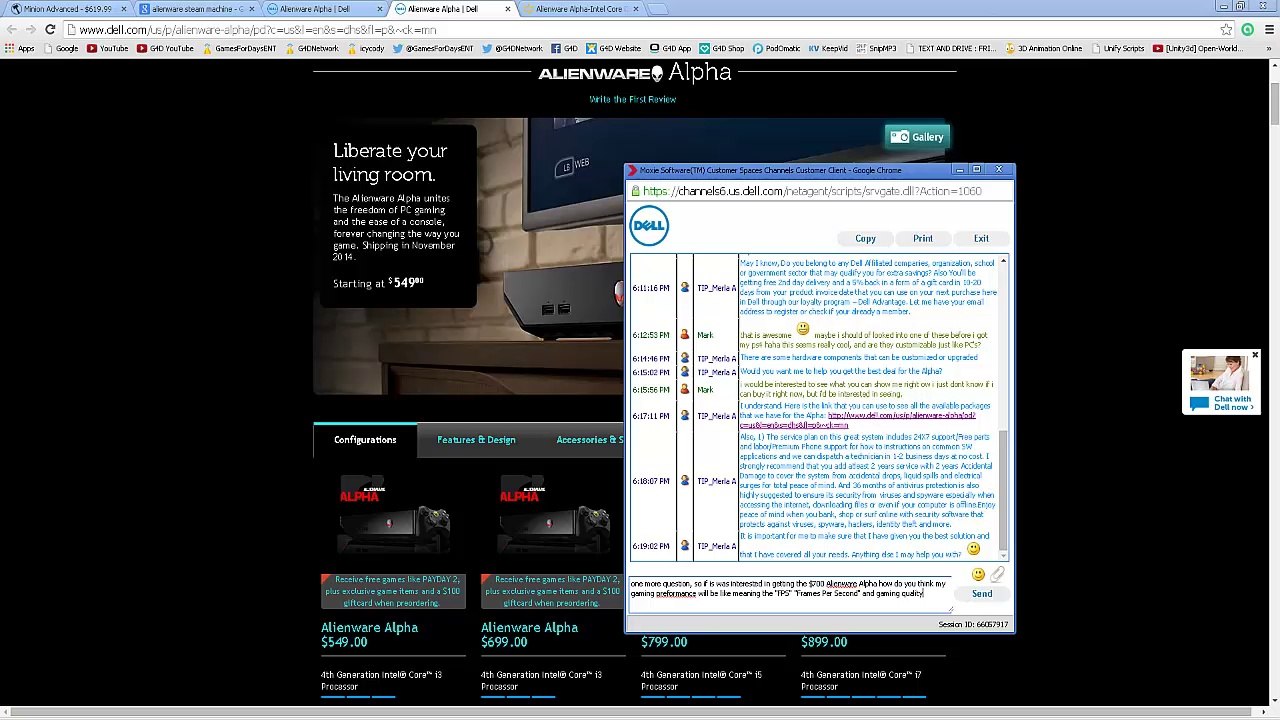Open the G4D App bookmark
1280x720 pixels.
[670, 48]
